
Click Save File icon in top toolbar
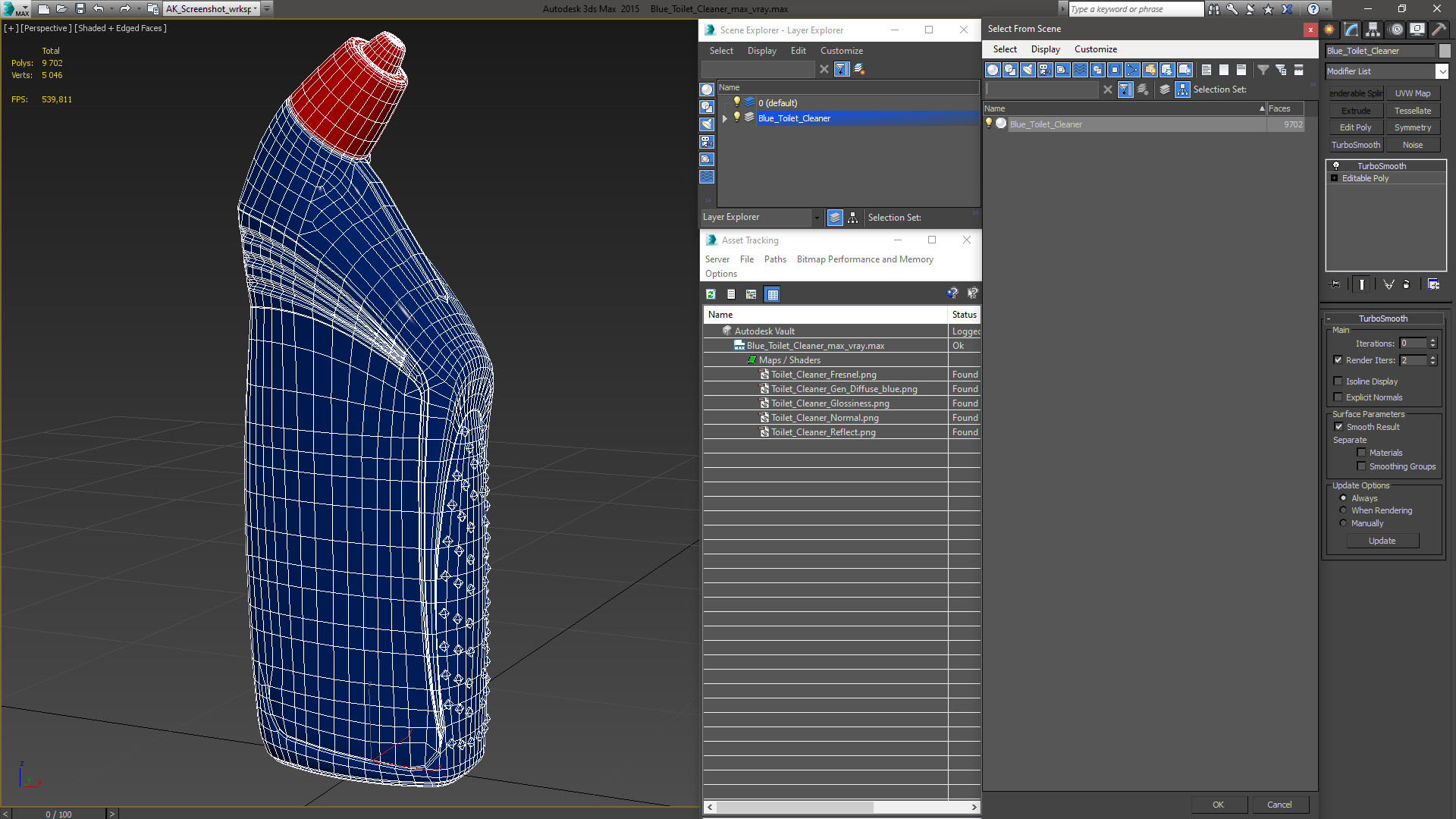[80, 9]
